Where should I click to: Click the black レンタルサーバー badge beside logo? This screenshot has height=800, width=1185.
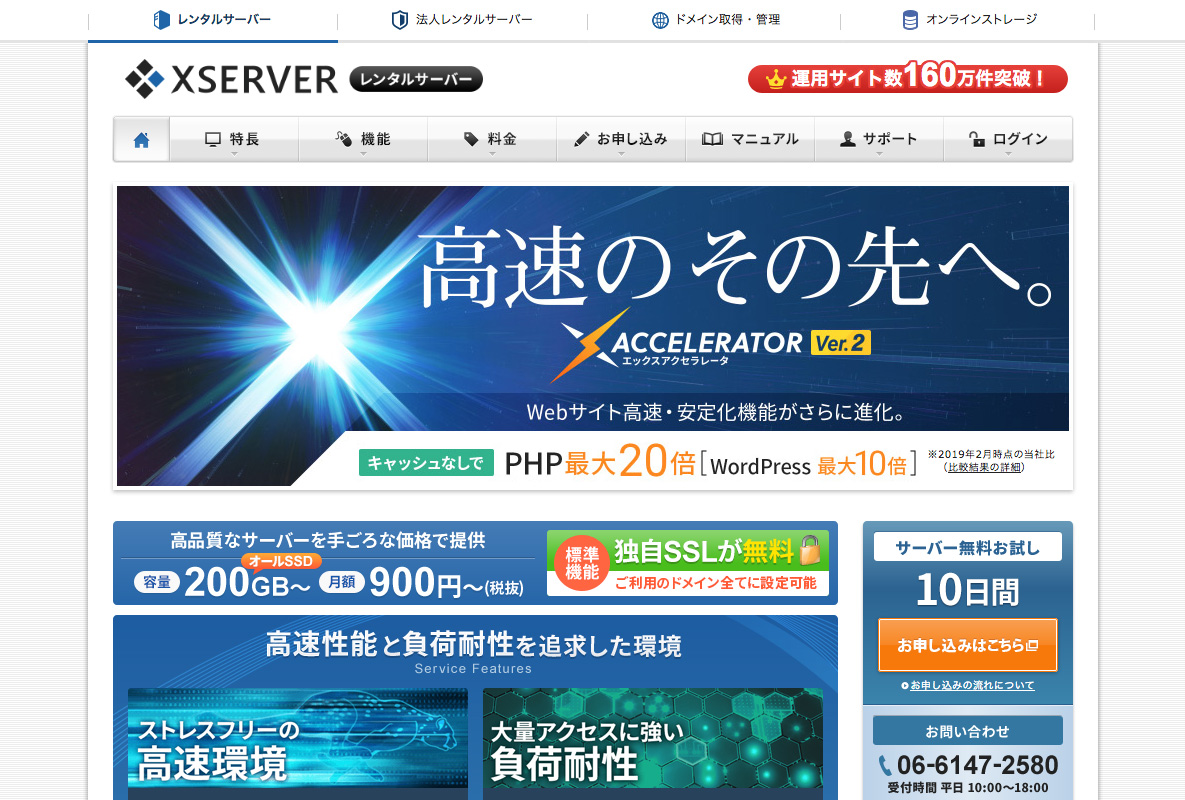coord(416,79)
